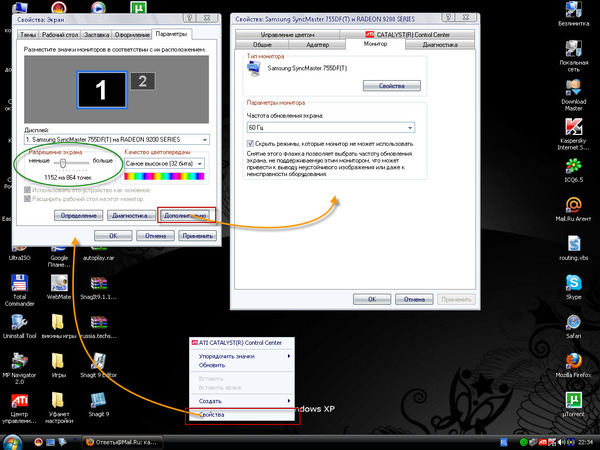
Task: Switch to the Заставка tab
Action: [x=96, y=35]
